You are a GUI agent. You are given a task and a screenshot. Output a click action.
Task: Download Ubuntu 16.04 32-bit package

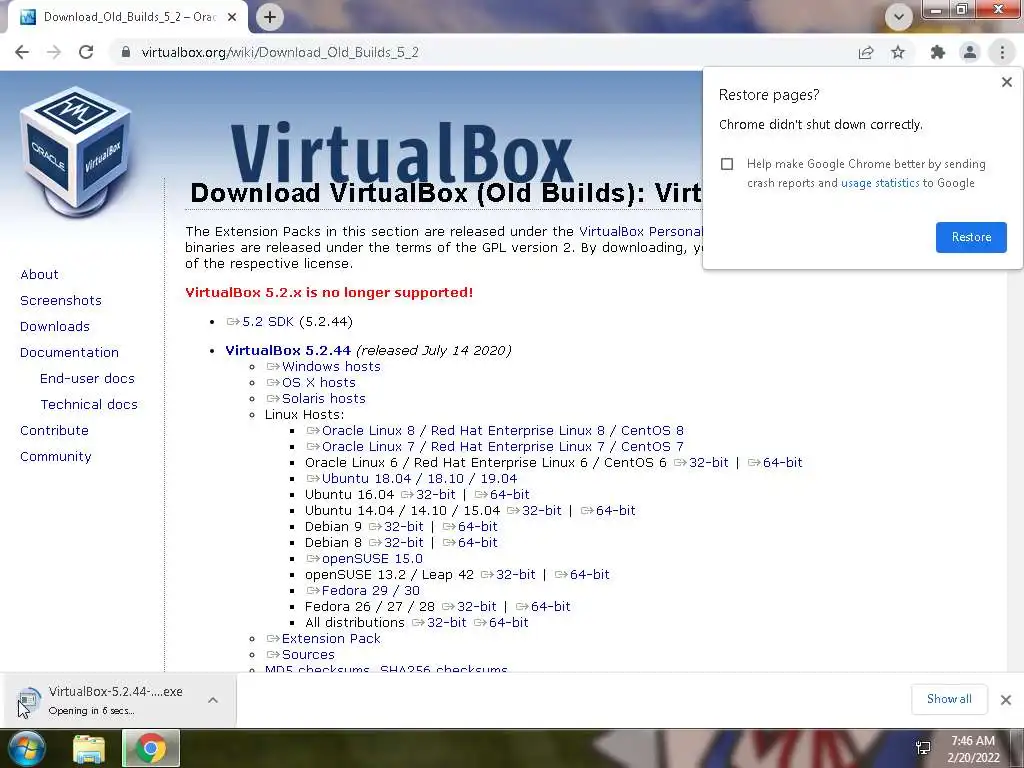[x=428, y=494]
